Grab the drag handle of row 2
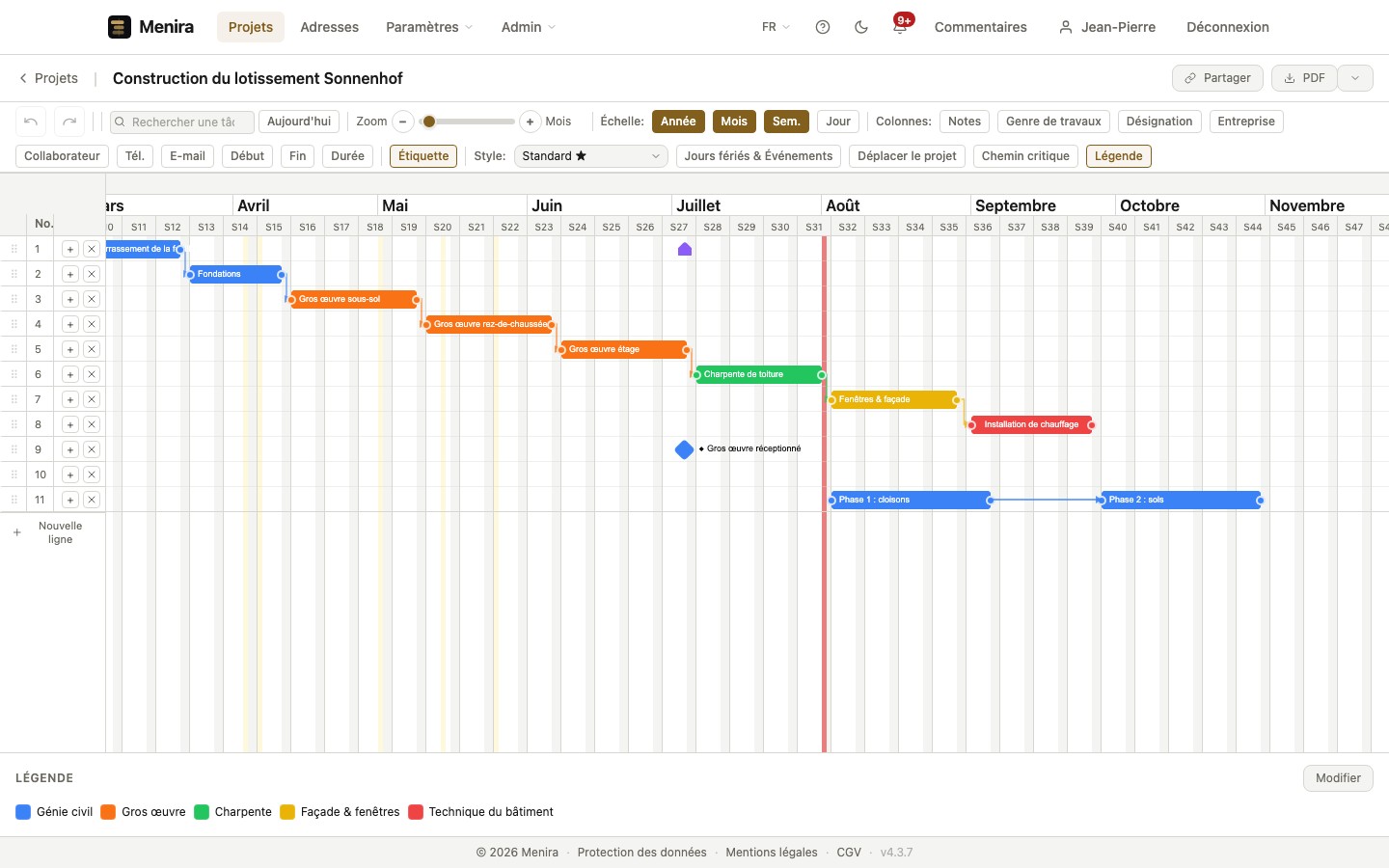The width and height of the screenshot is (1389, 868). coord(14,274)
